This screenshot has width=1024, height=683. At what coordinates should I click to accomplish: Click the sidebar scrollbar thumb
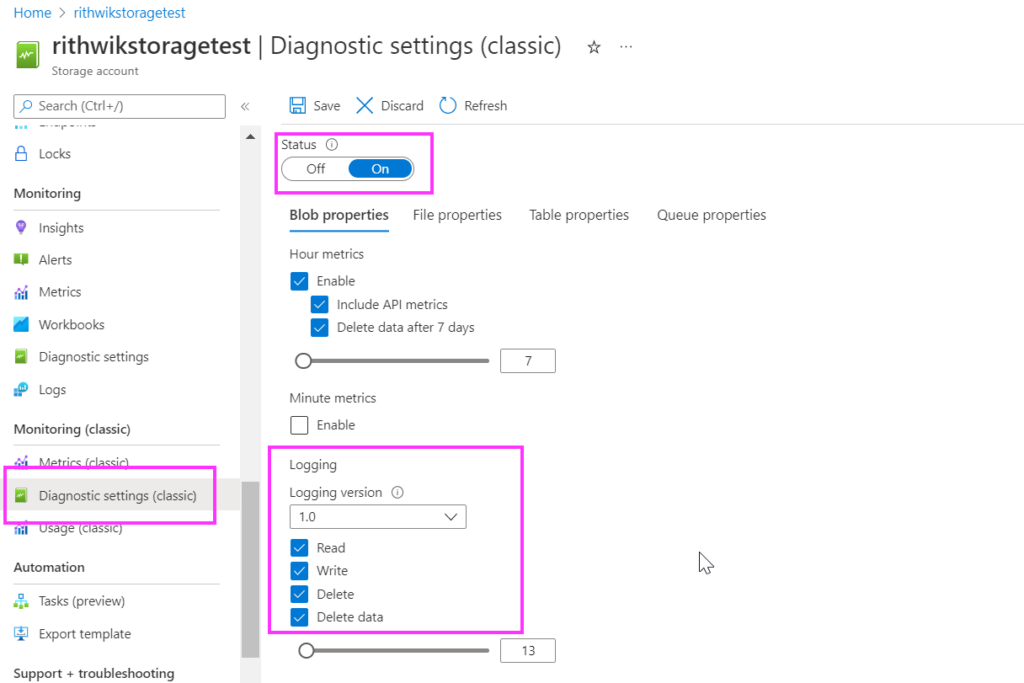pos(250,569)
